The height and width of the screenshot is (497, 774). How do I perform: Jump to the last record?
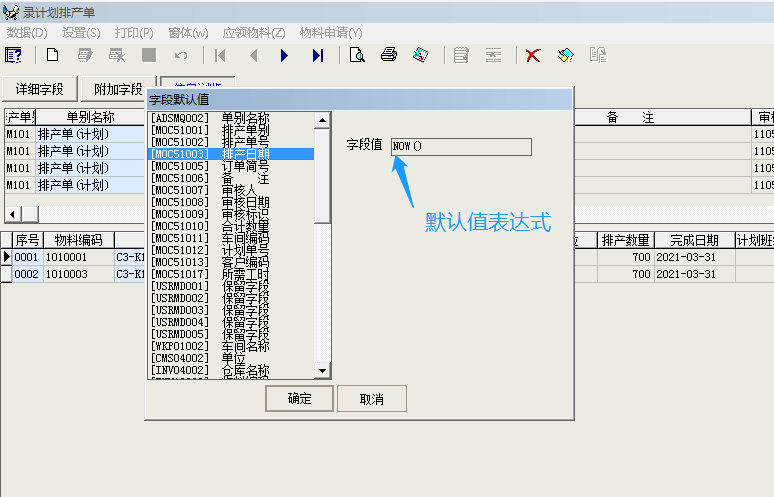[318, 55]
